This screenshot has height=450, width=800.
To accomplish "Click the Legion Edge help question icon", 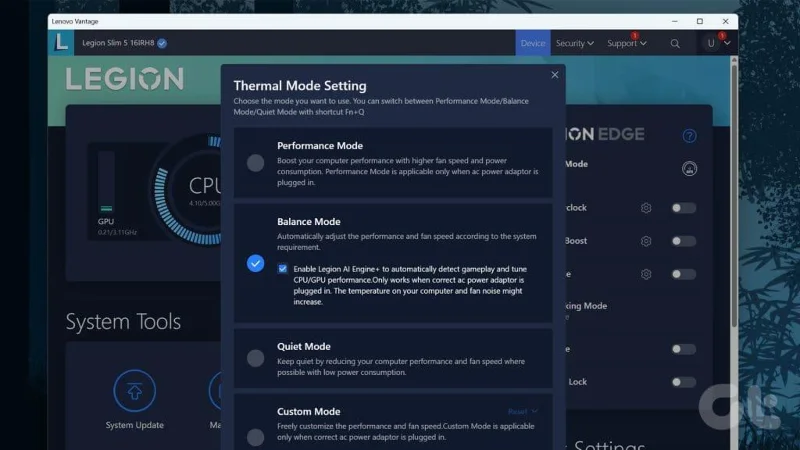I will click(x=689, y=136).
